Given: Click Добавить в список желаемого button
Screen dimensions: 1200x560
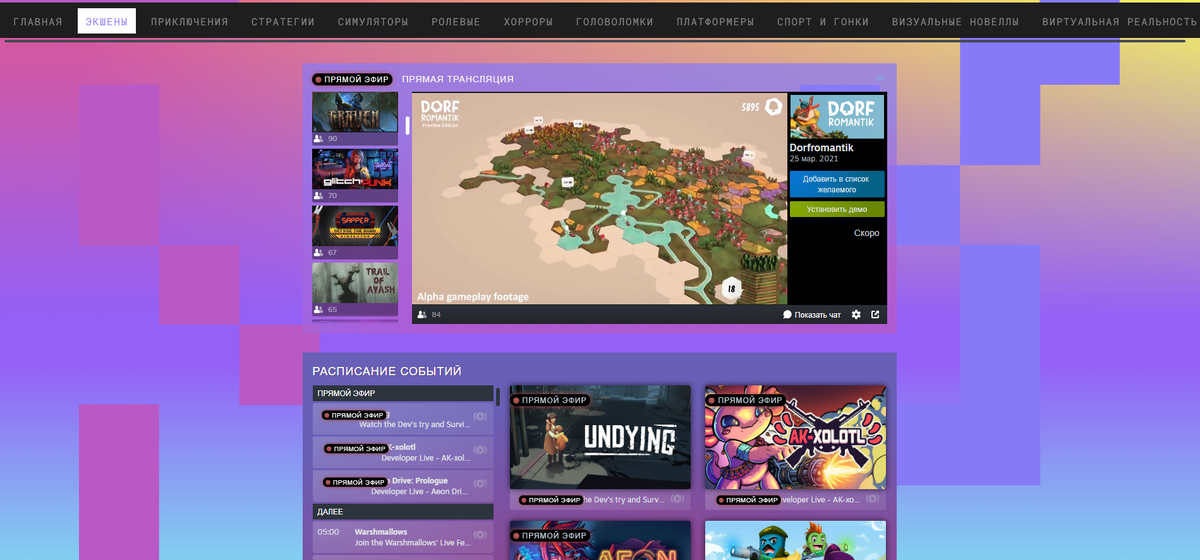Looking at the screenshot, I should 837,184.
